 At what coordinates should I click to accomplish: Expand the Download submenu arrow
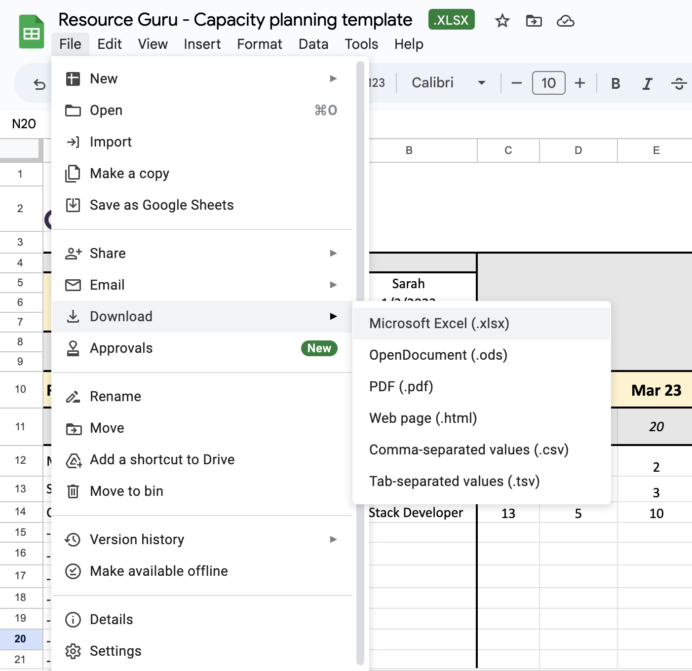333,317
